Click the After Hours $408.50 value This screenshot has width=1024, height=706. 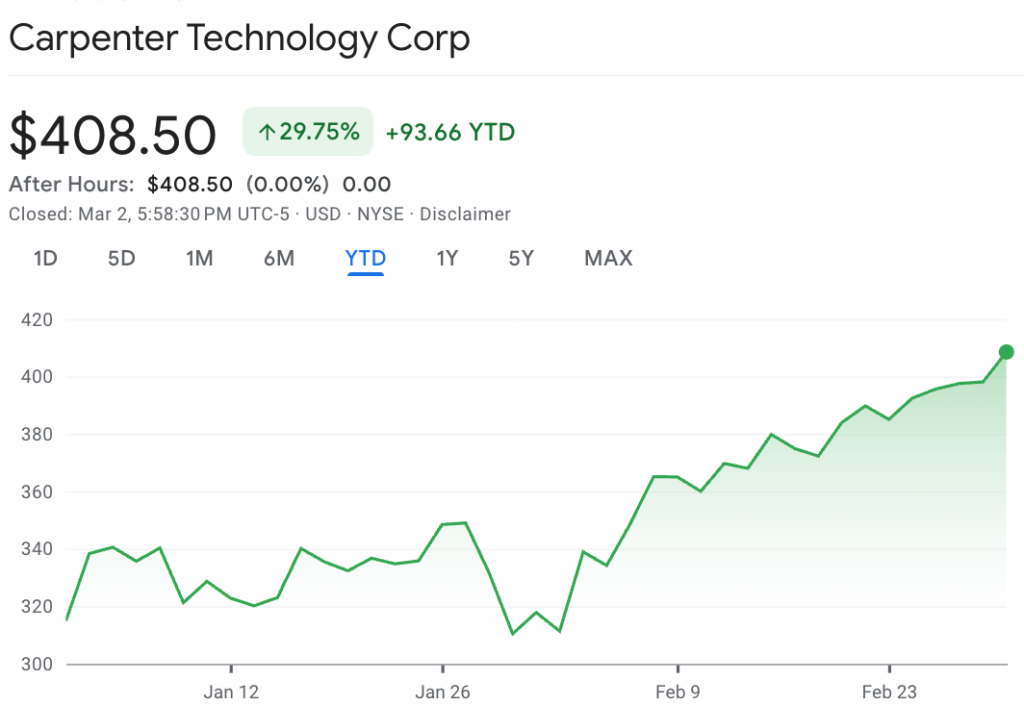point(190,185)
